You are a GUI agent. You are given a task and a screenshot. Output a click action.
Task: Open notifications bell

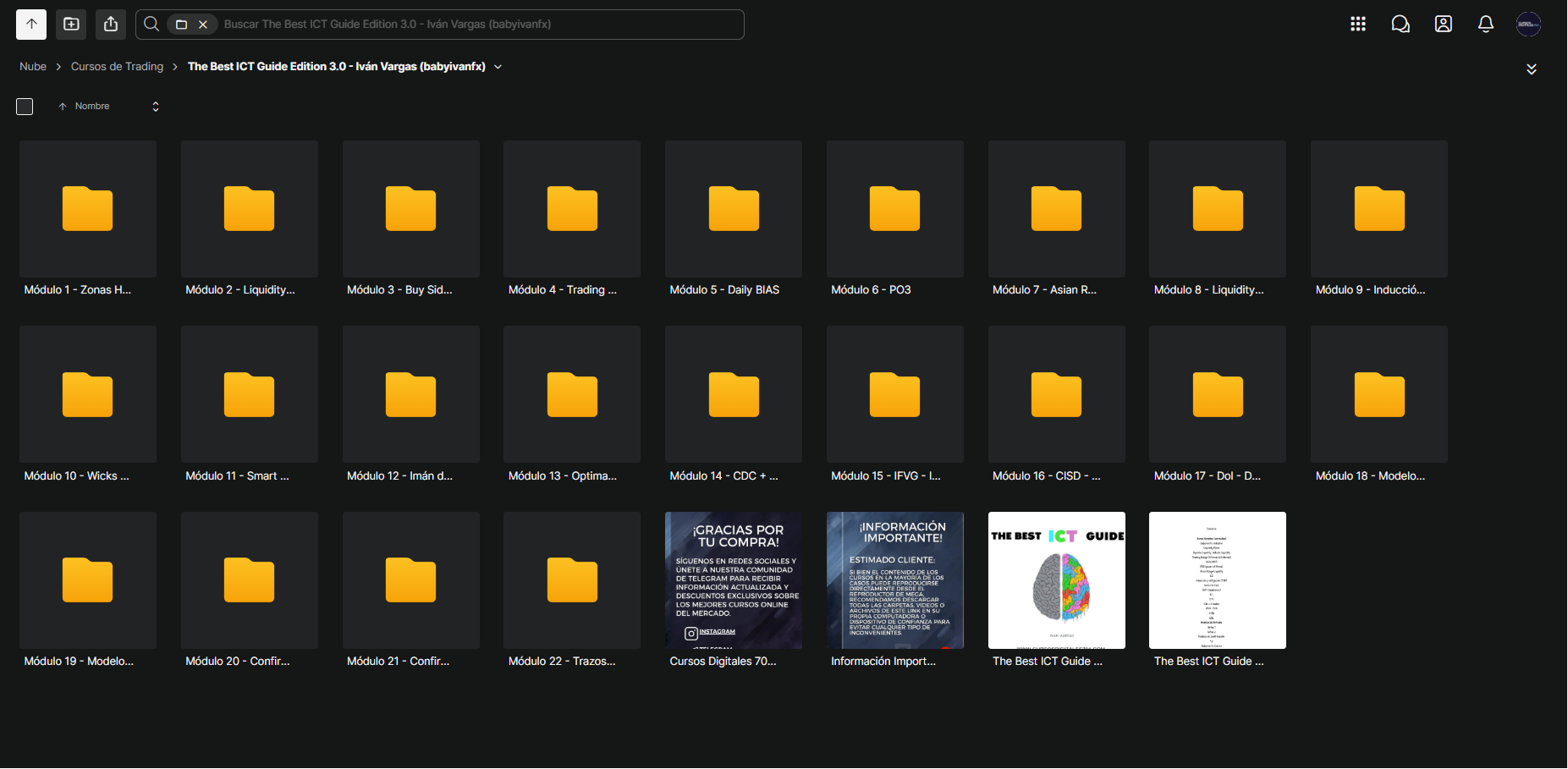click(x=1486, y=24)
